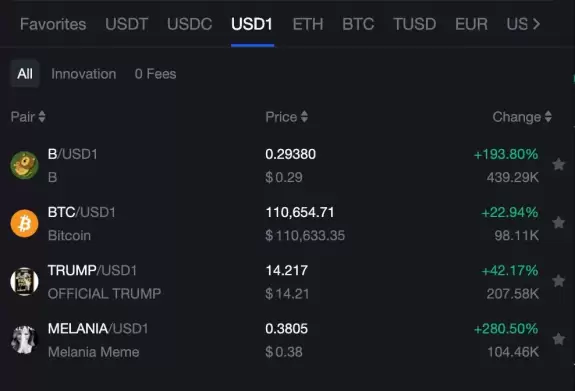Screen dimensions: 575x391
Task: Toggle favorite star for BTC/USD1
Action: point(558,222)
